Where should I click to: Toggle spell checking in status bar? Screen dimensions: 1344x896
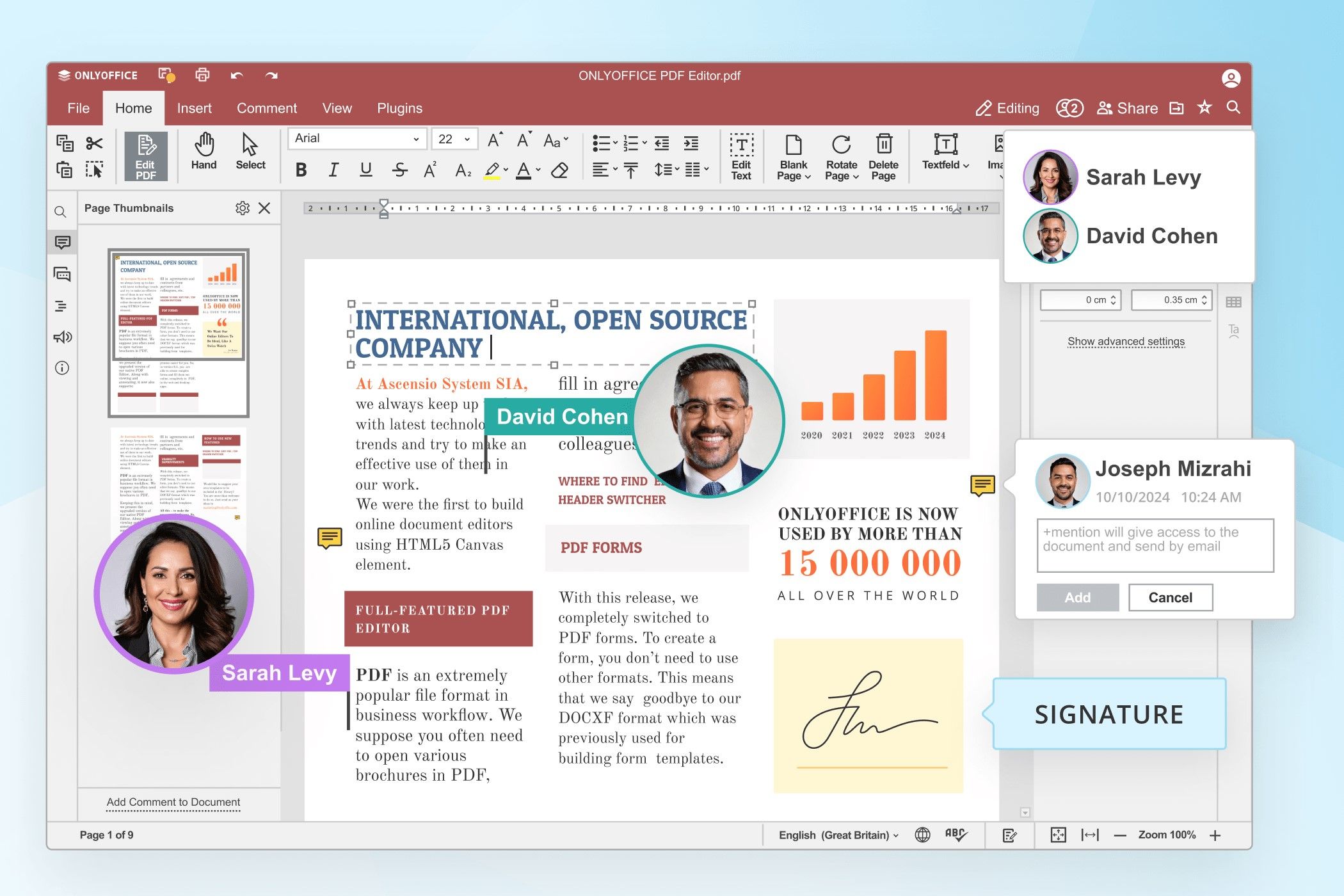tap(956, 835)
